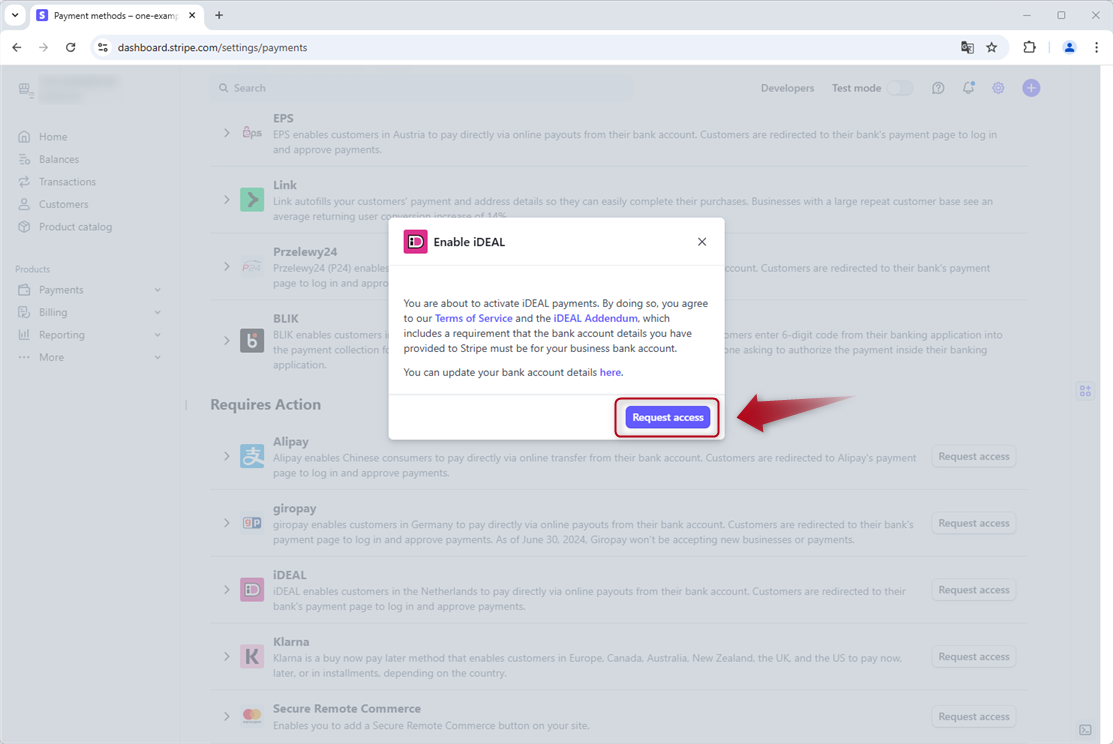Screen dimensions: 1113x744
Task: Click the Alipay logo icon
Action: pyautogui.click(x=252, y=456)
